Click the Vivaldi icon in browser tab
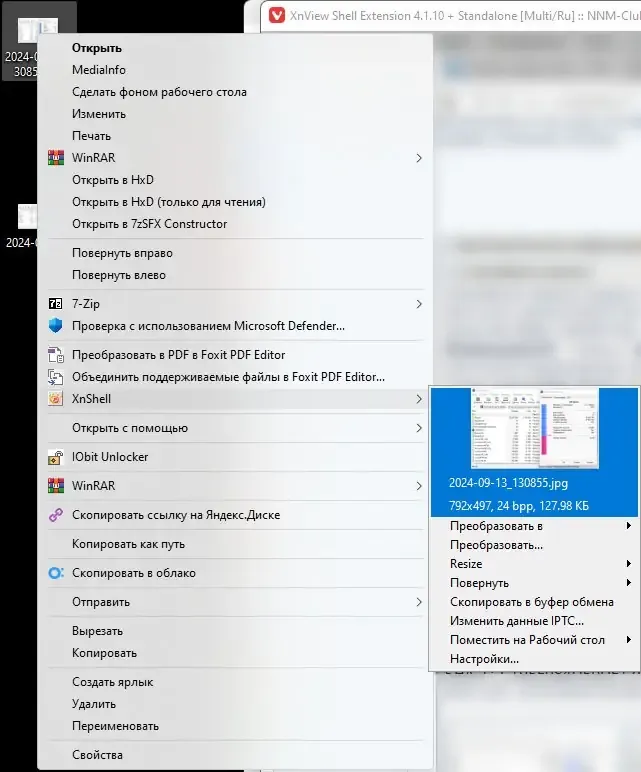 pyautogui.click(x=277, y=15)
